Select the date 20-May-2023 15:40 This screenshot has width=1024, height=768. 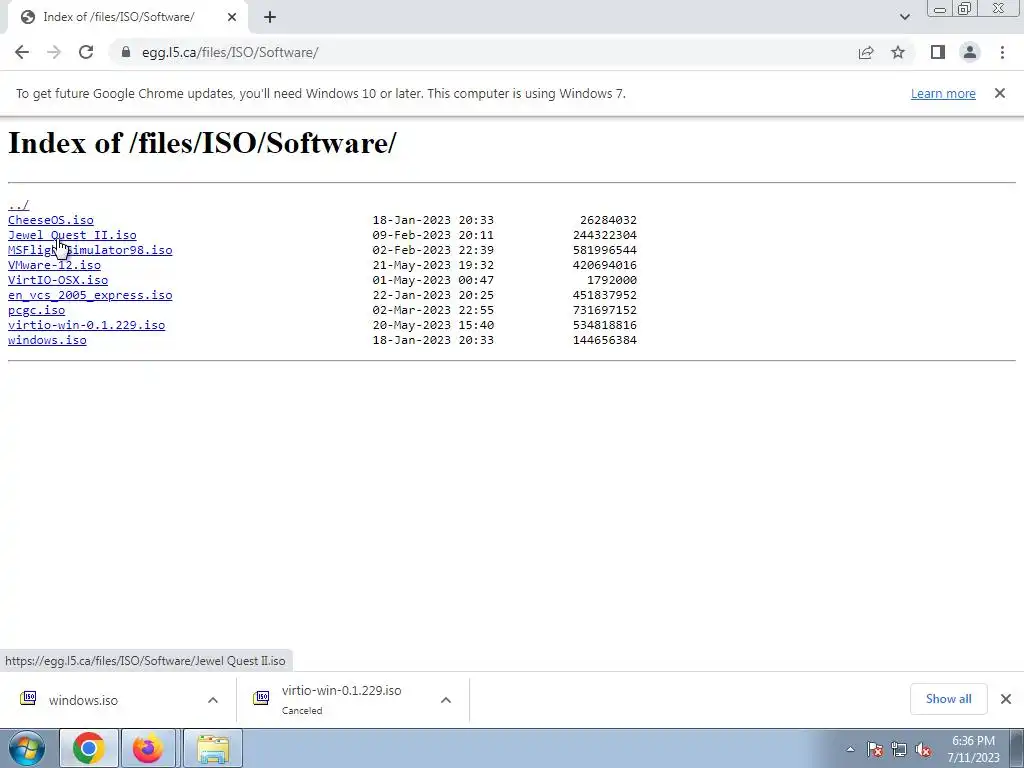[433, 325]
